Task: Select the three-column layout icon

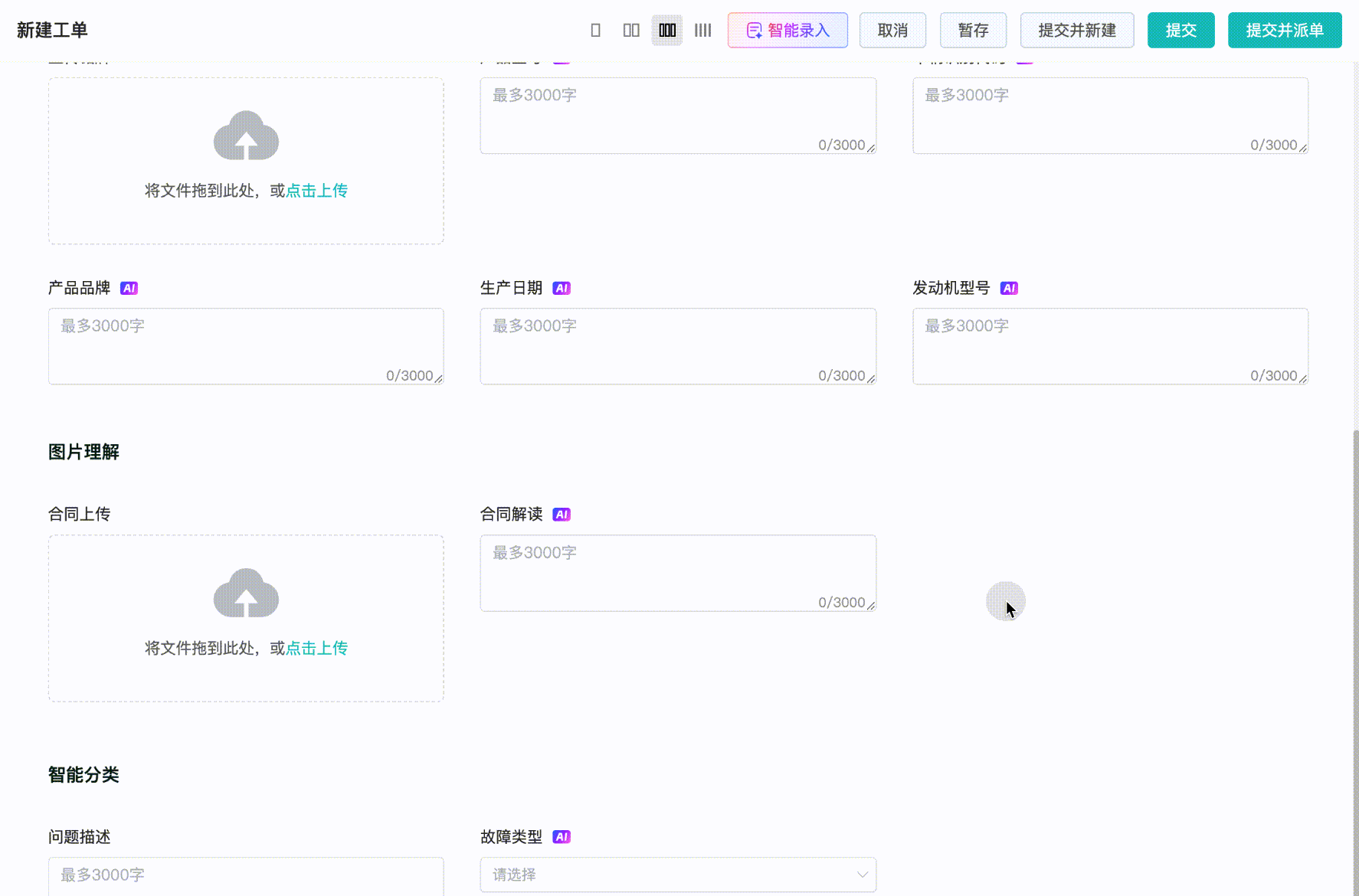Action: (667, 31)
